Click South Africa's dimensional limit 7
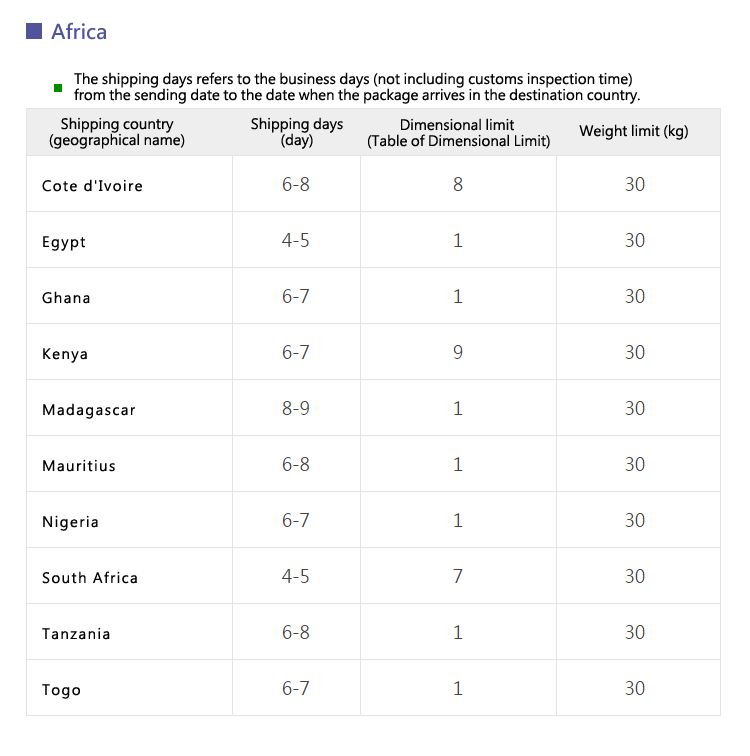750x756 pixels. tap(457, 576)
